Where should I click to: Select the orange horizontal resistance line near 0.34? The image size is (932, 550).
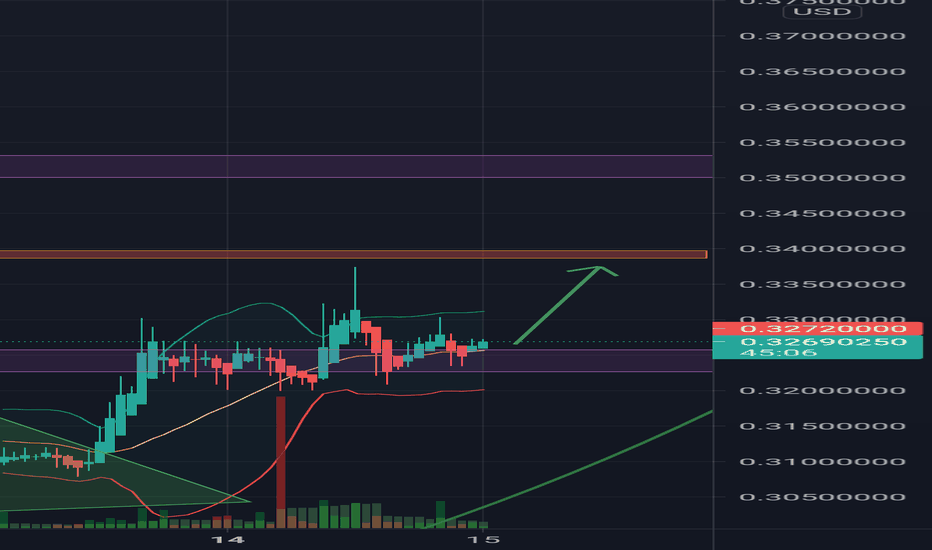[x=354, y=254]
